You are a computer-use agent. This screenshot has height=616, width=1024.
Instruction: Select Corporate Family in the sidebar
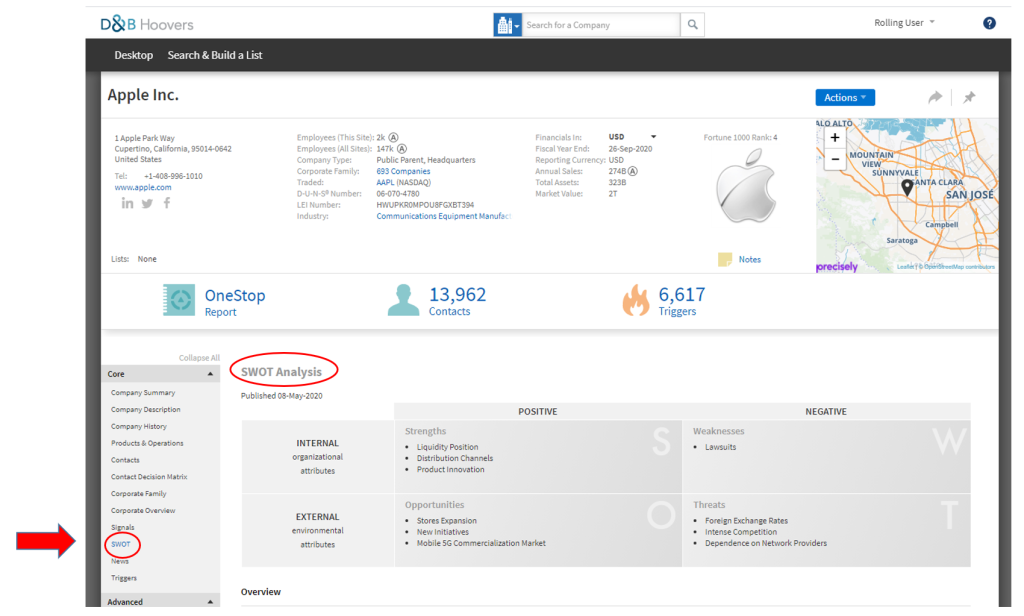pyautogui.click(x=138, y=494)
